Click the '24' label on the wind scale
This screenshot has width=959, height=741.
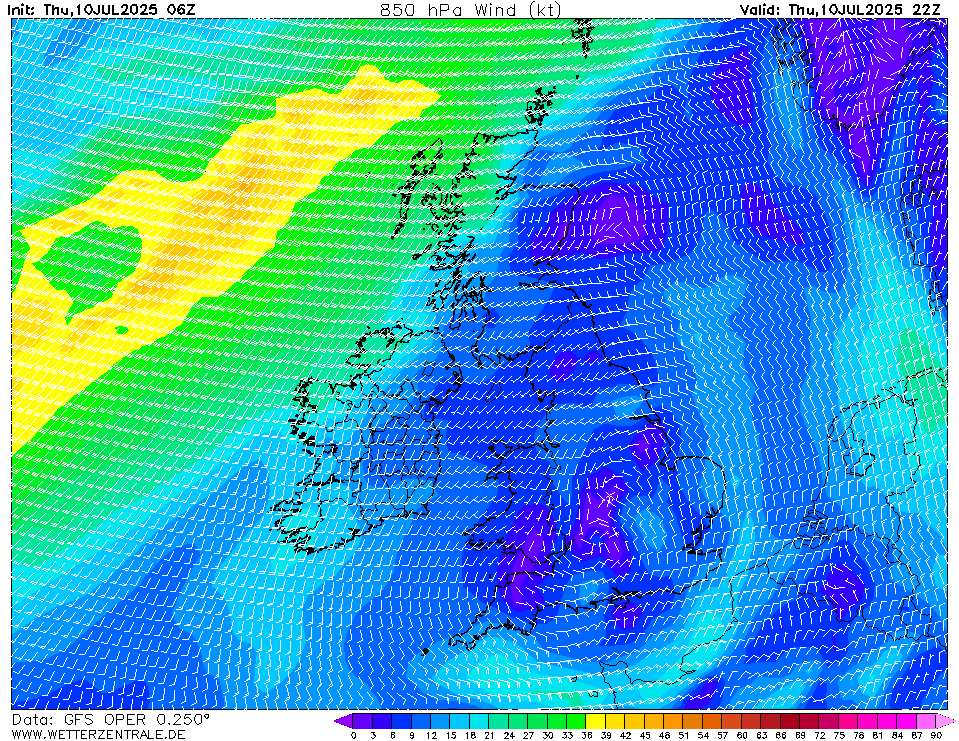[x=508, y=735]
